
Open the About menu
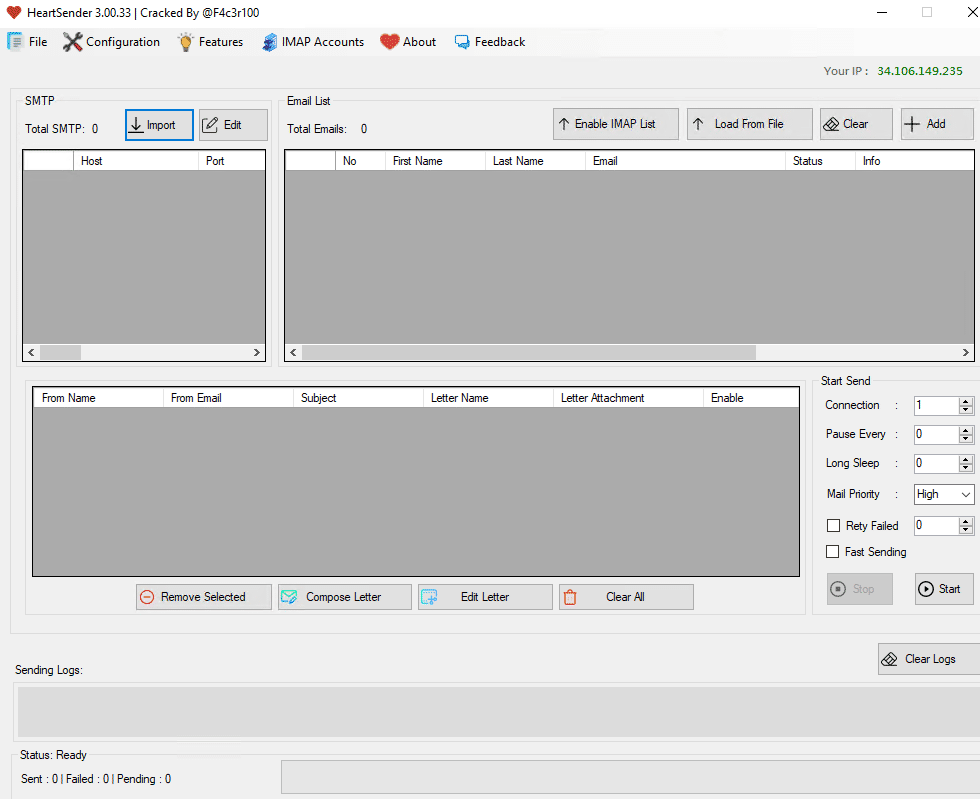408,42
